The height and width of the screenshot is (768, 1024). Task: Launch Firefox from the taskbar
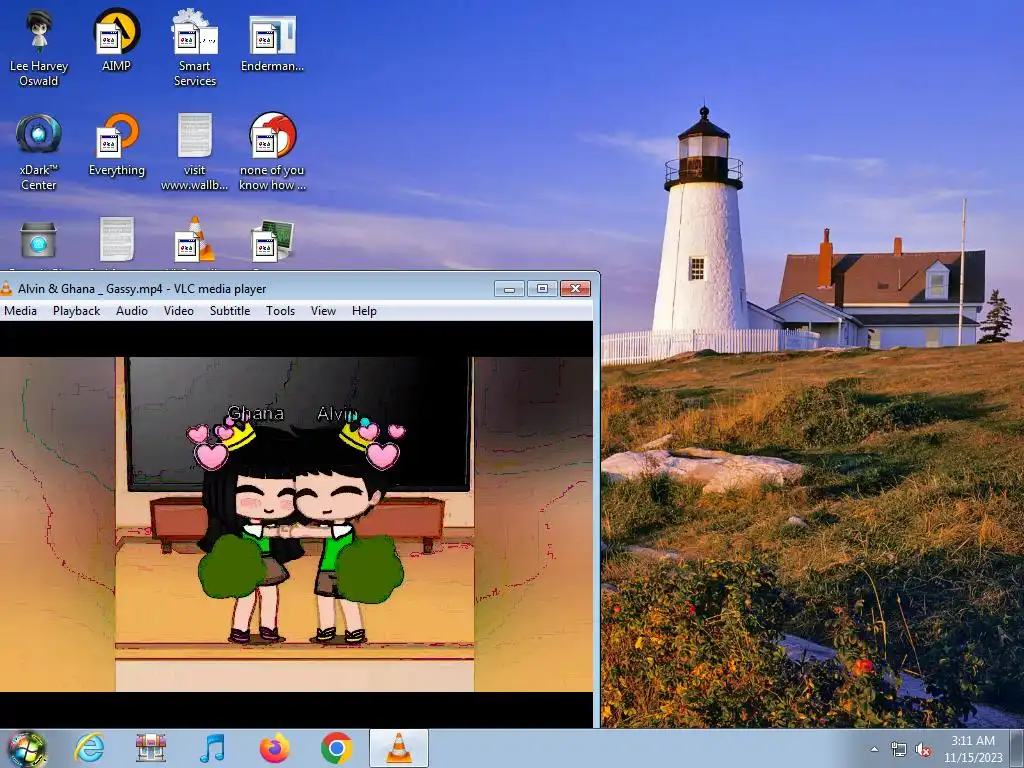[x=274, y=748]
